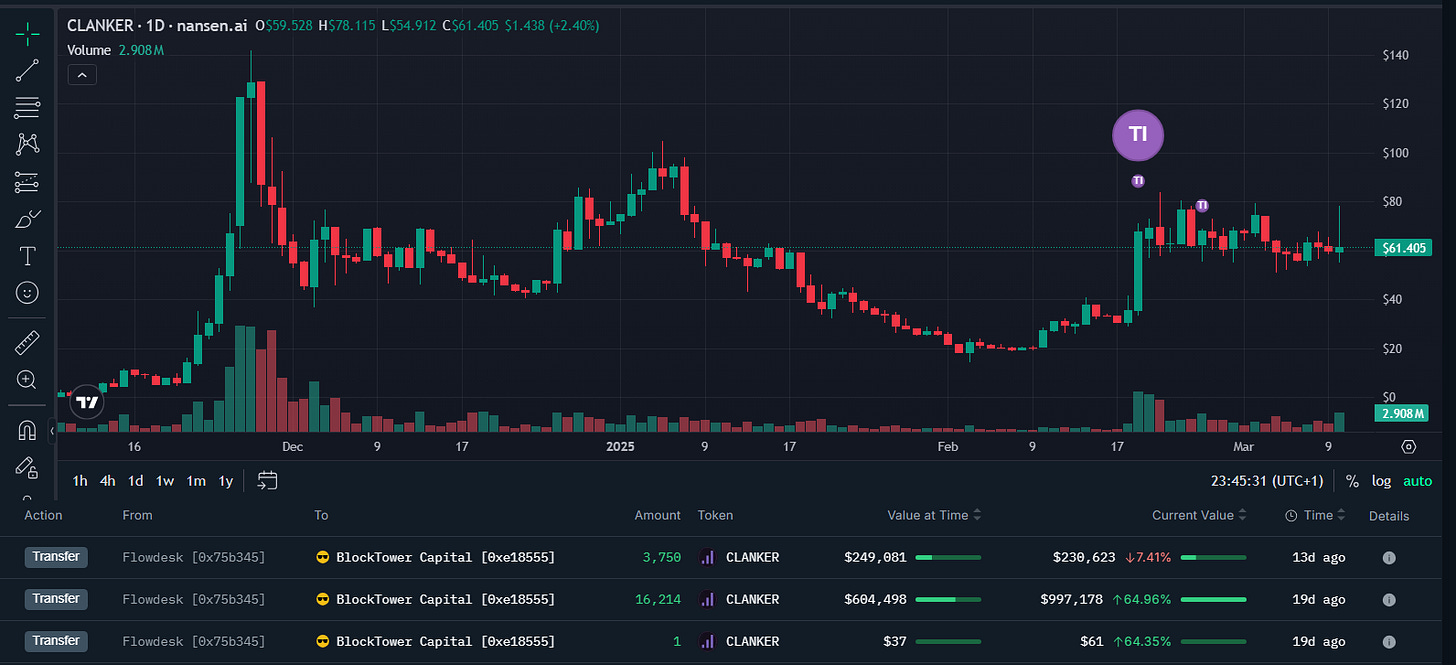Set range to 1m

[x=196, y=481]
